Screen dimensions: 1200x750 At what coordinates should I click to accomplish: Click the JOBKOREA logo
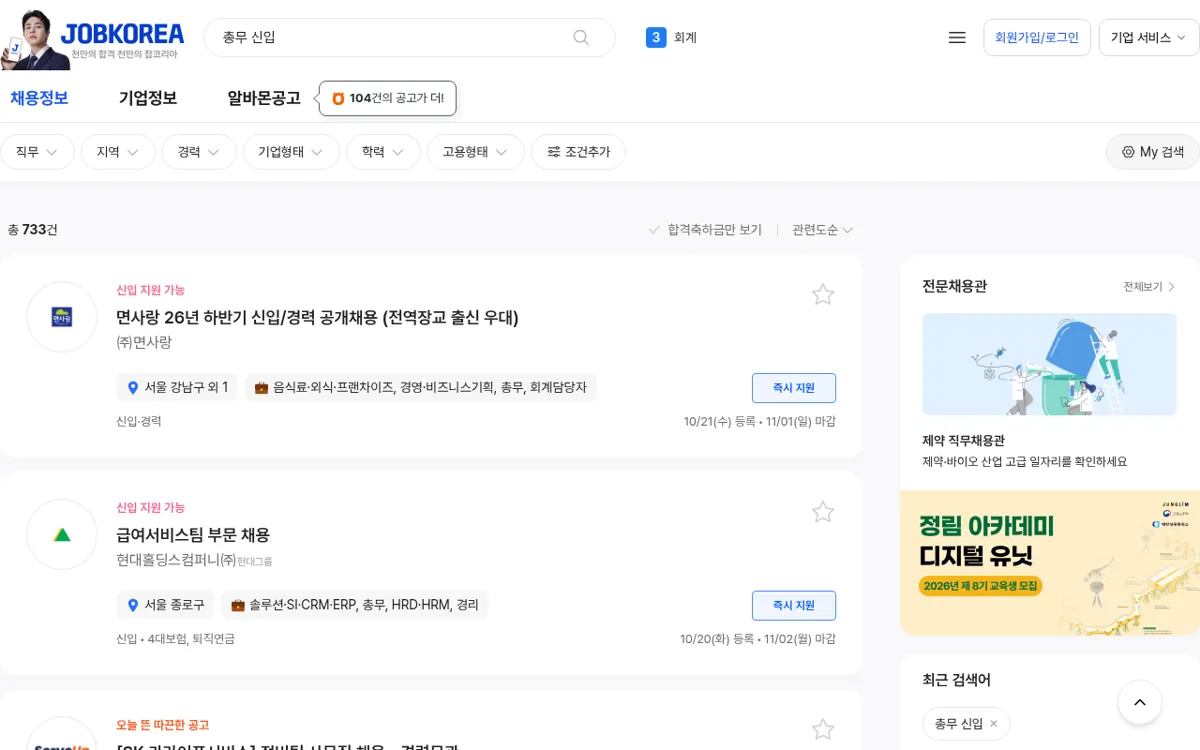pyautogui.click(x=122, y=35)
